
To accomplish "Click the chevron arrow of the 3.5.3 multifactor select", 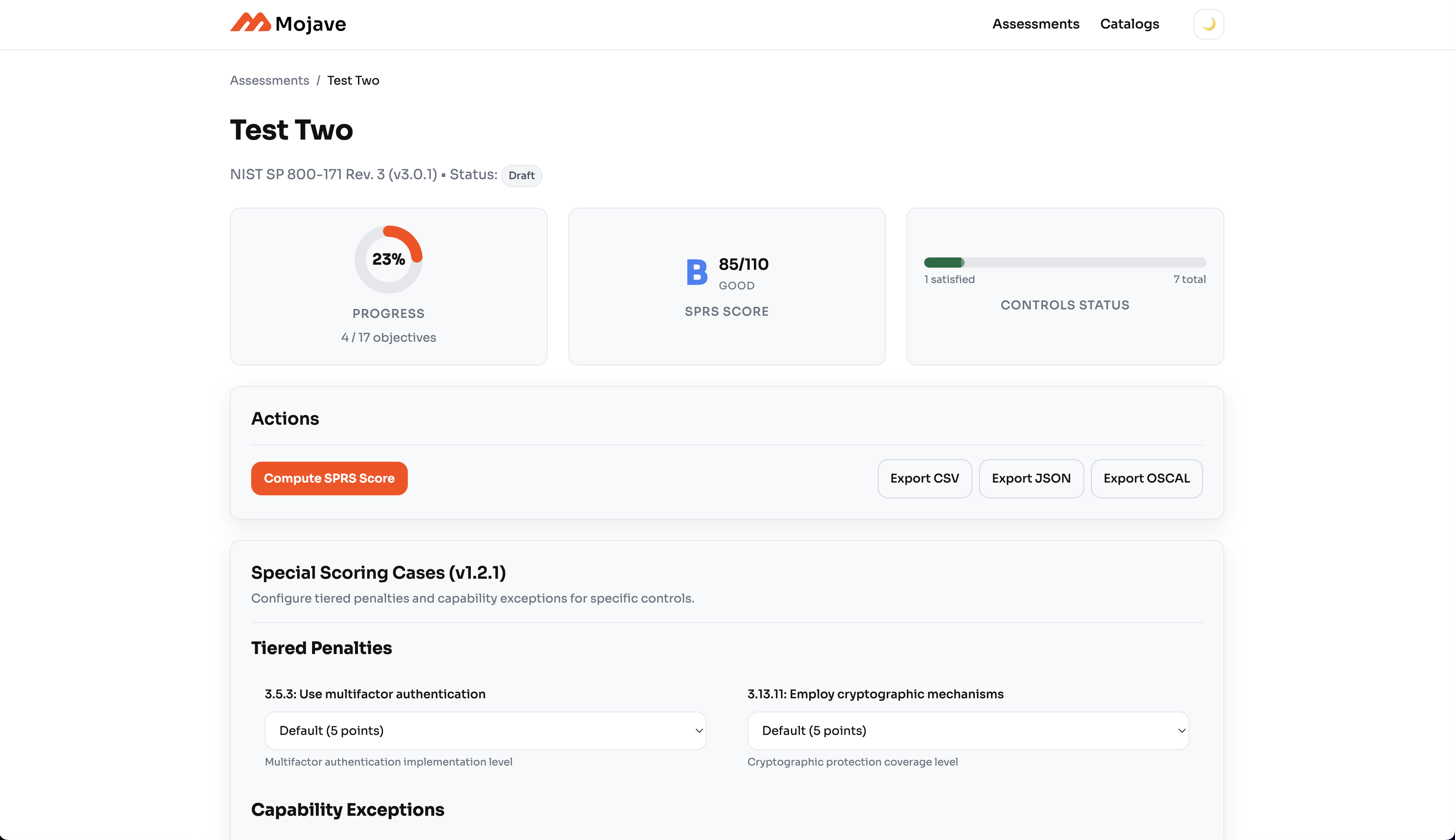I will [x=699, y=730].
